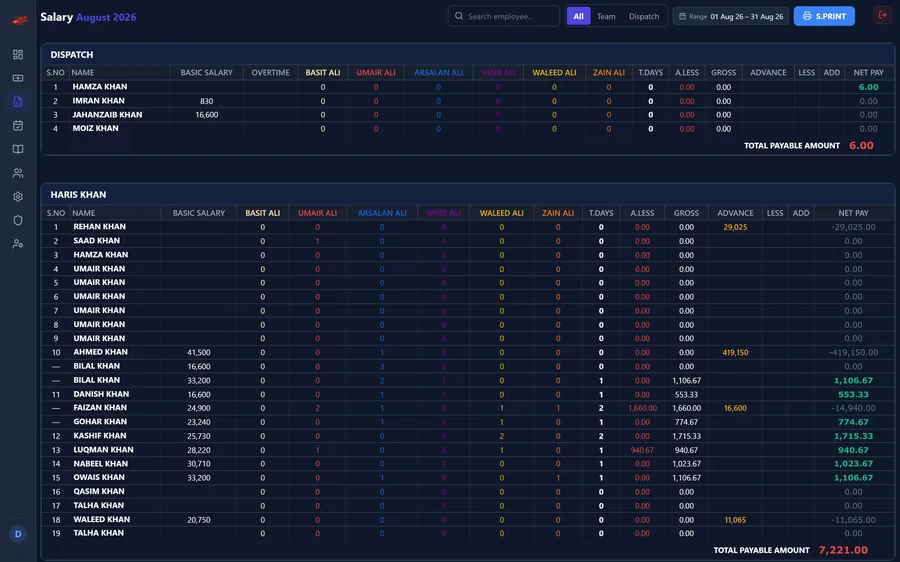Switch to the Dispatch filter tab
This screenshot has width=900, height=562.
tap(644, 16)
